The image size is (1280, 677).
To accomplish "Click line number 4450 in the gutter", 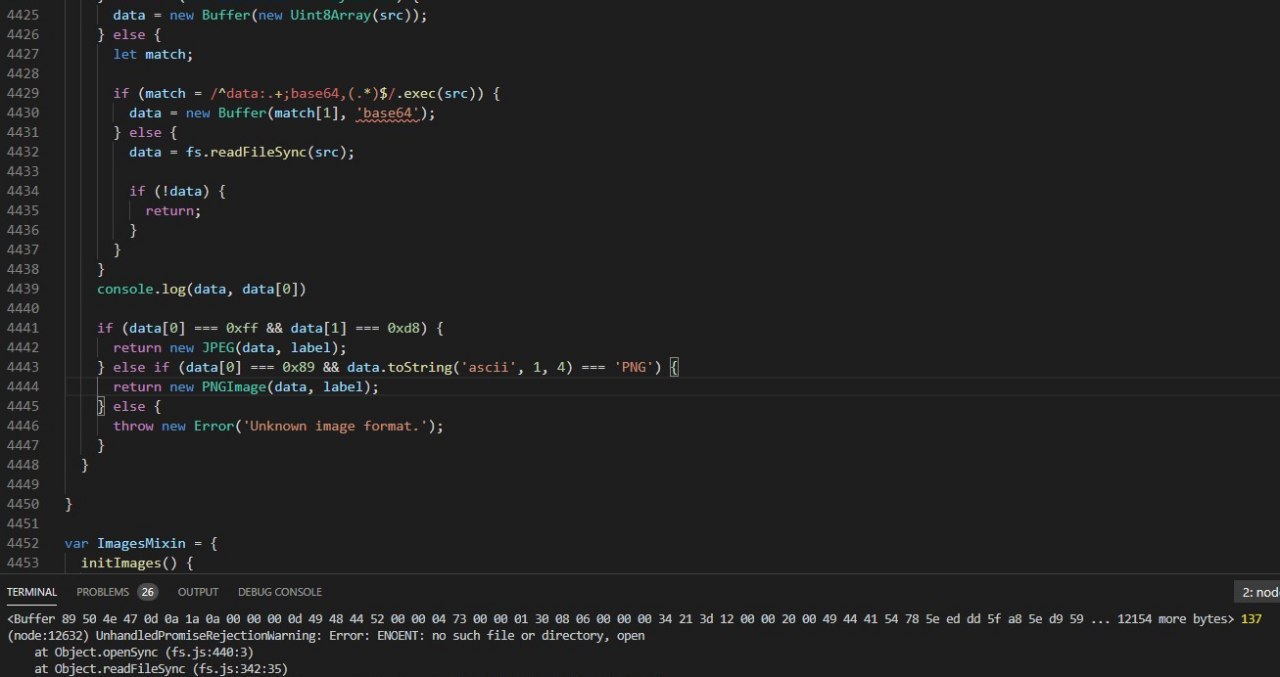I will coord(22,504).
